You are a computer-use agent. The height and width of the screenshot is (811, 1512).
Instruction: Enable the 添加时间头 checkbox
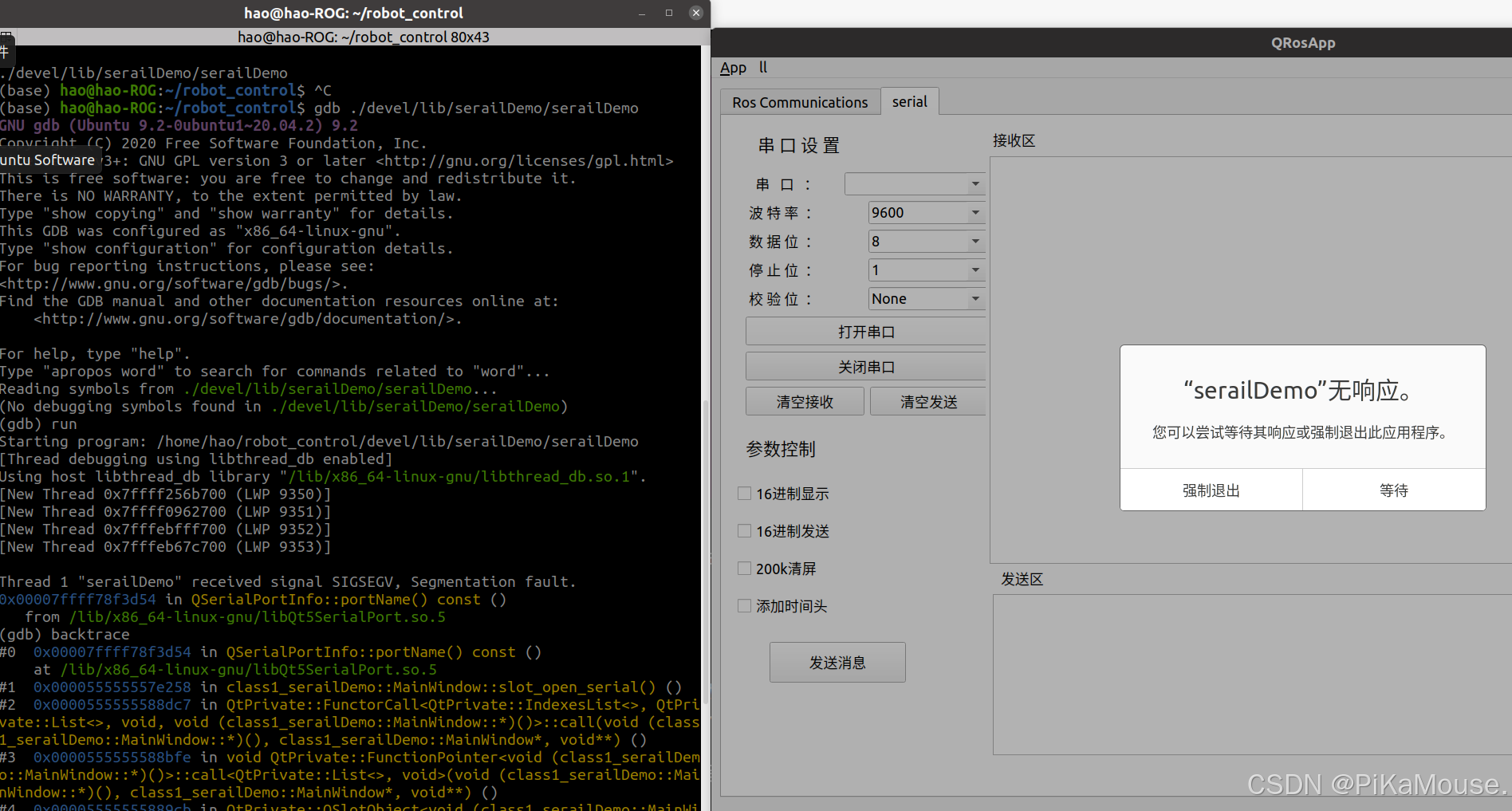(x=744, y=606)
